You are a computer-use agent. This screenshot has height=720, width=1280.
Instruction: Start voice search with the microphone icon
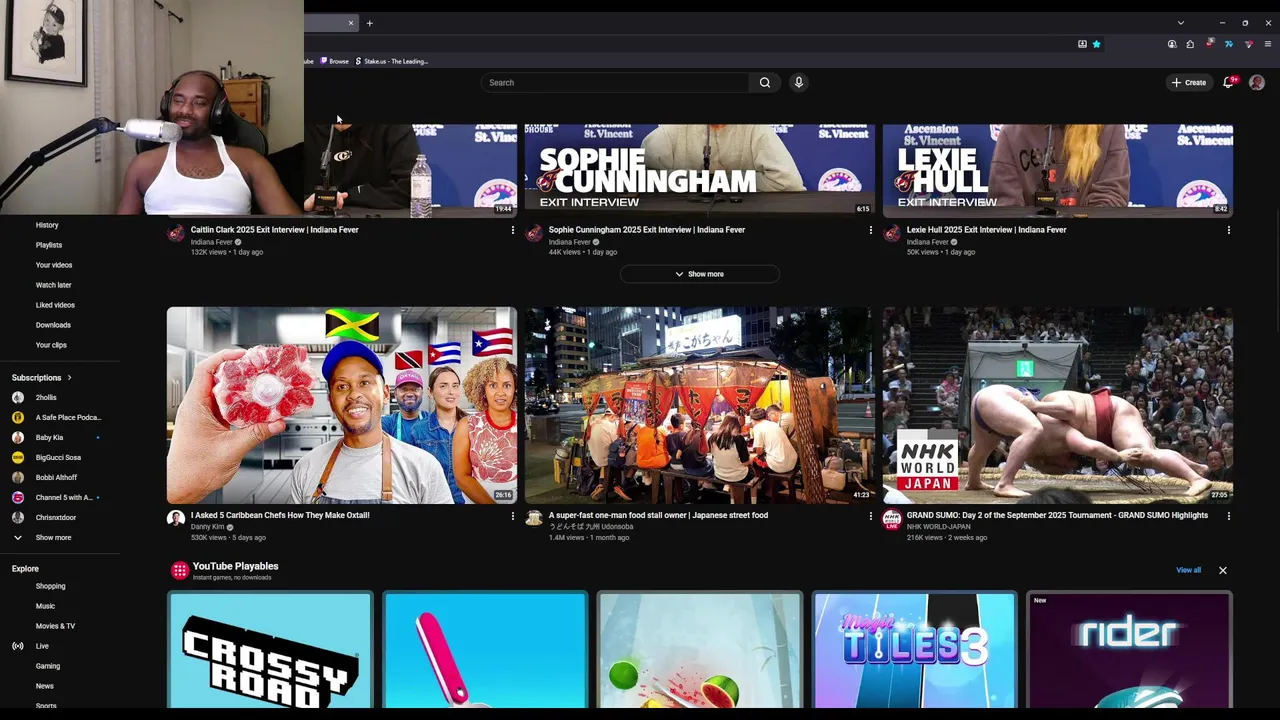click(x=799, y=83)
